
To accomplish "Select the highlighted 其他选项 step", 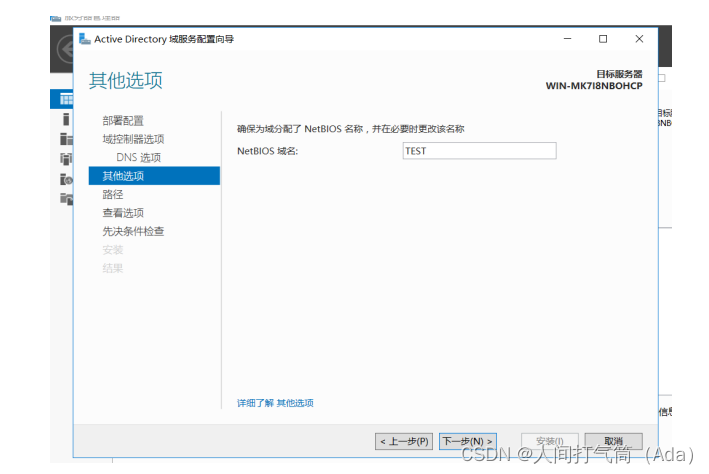I will coord(154,176).
